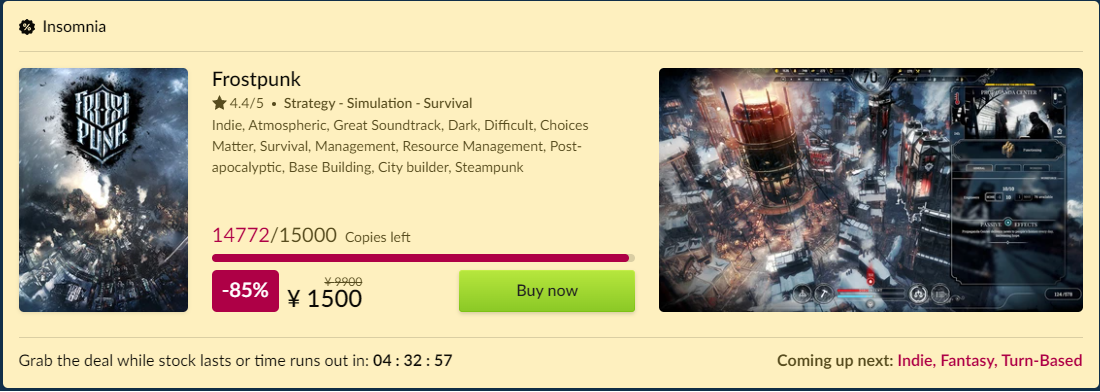Click the crossed-out ¥ 9900 original price
The height and width of the screenshot is (392, 1100).
pyautogui.click(x=343, y=281)
